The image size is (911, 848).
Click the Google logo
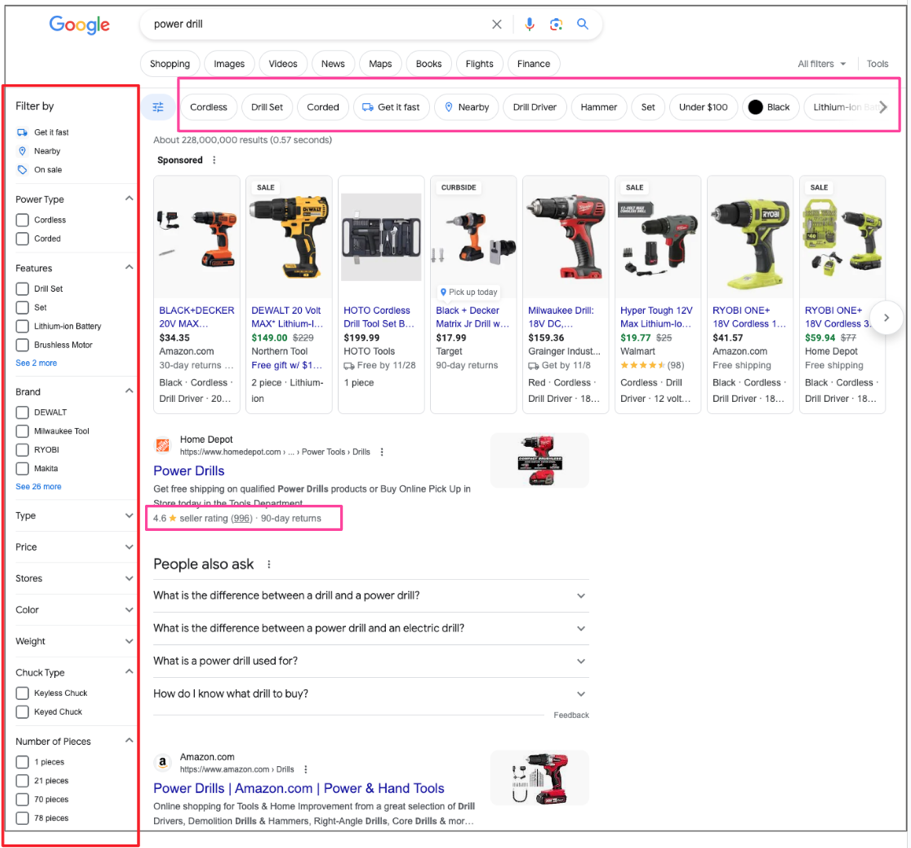(79, 24)
